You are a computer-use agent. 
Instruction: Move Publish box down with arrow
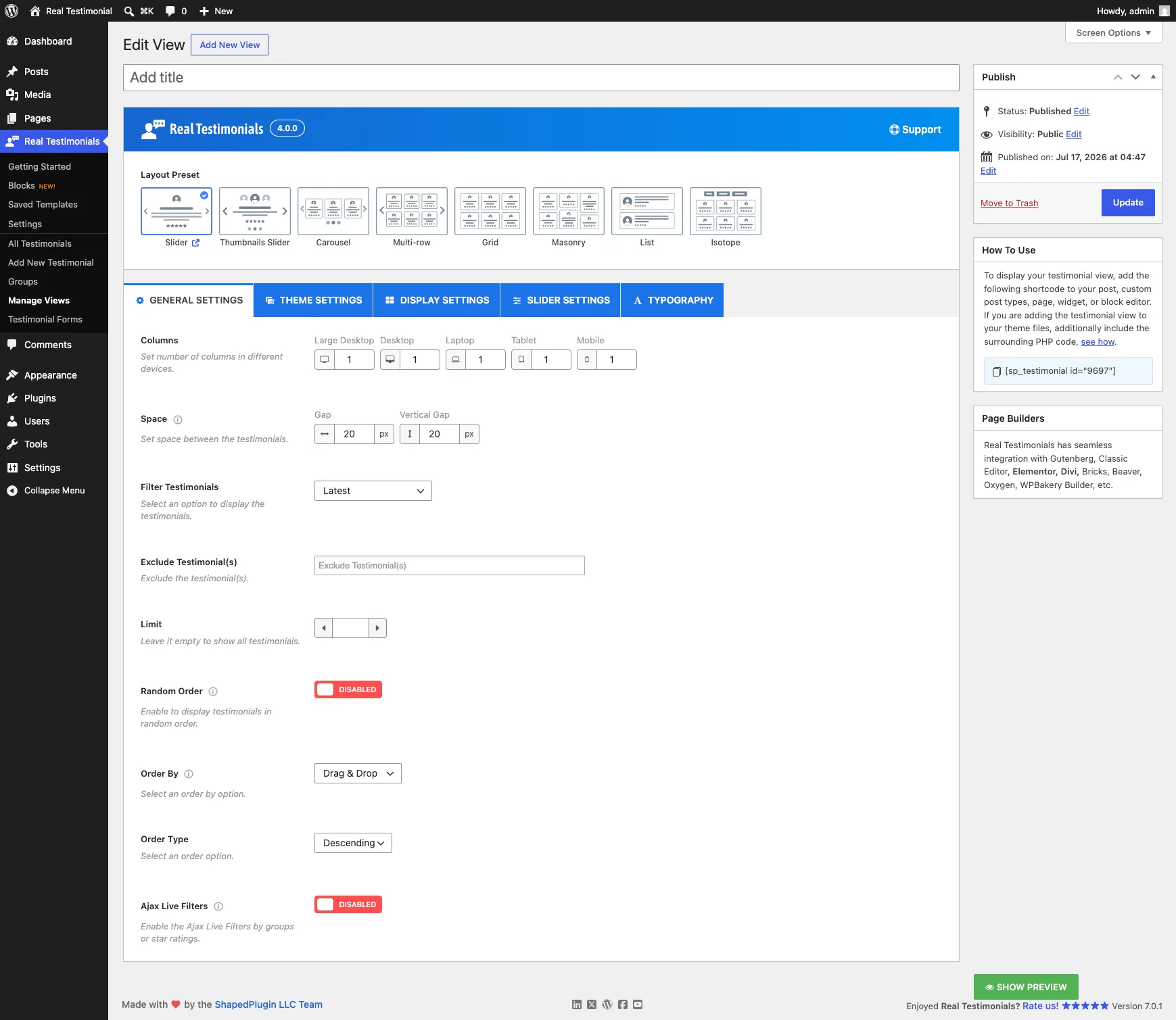click(1135, 77)
